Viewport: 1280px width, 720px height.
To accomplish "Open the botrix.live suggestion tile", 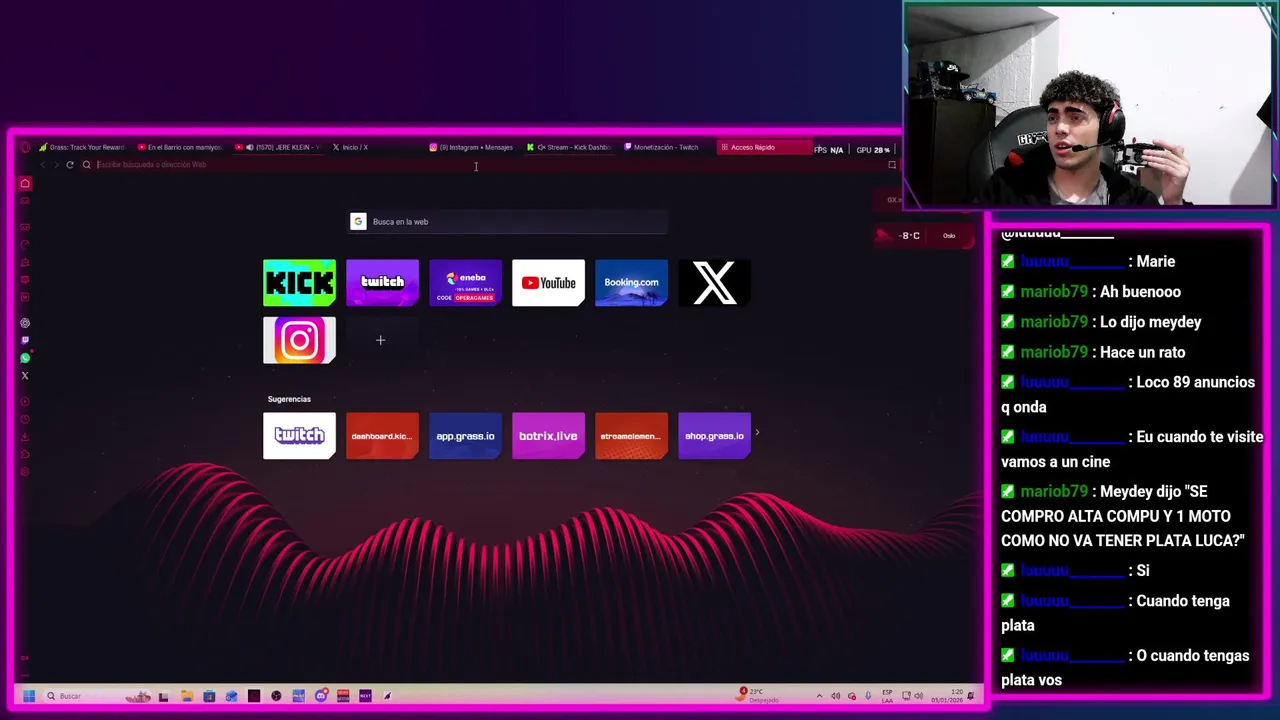I will coord(548,436).
